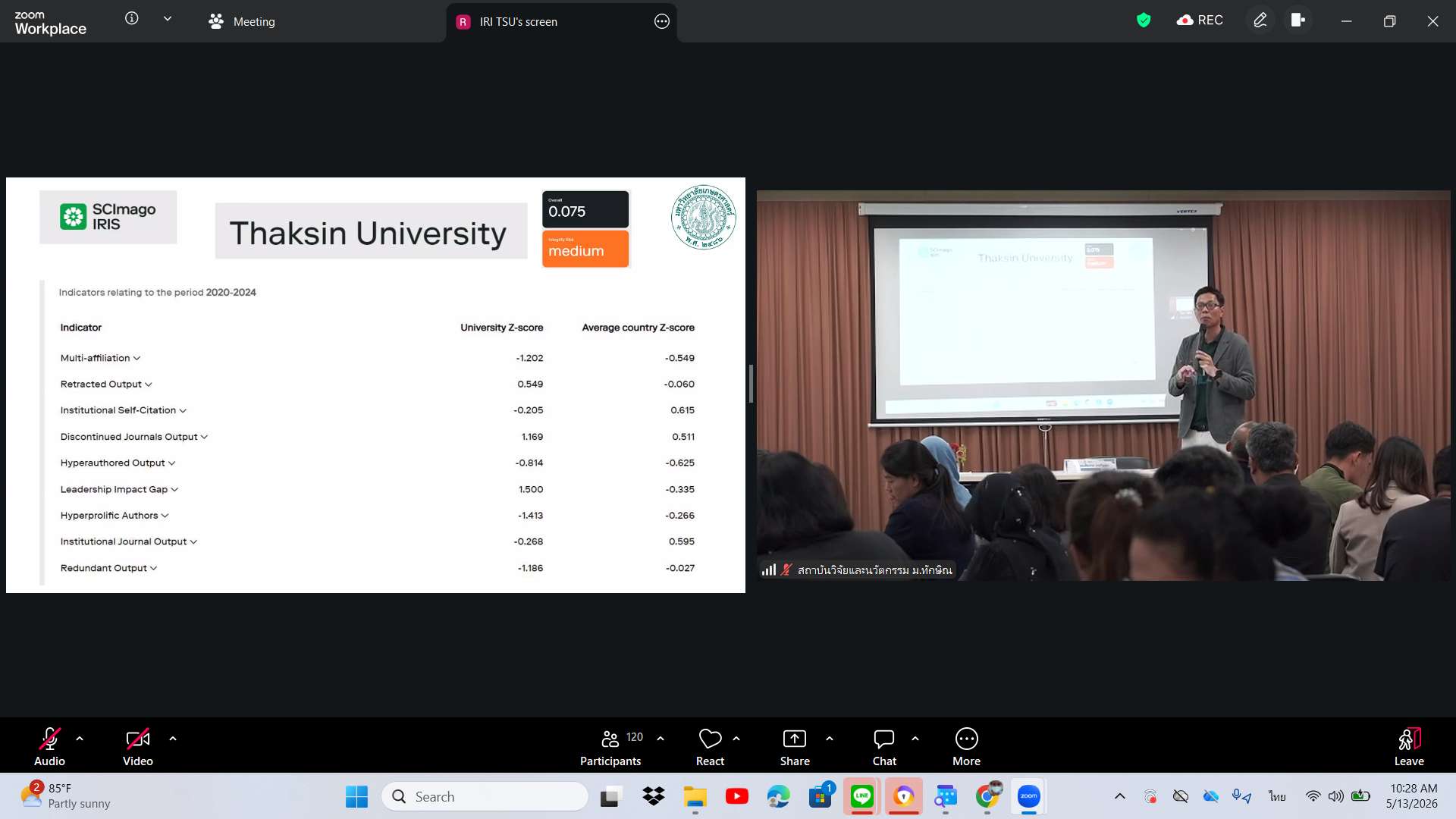Open the Participants panel

point(610,746)
